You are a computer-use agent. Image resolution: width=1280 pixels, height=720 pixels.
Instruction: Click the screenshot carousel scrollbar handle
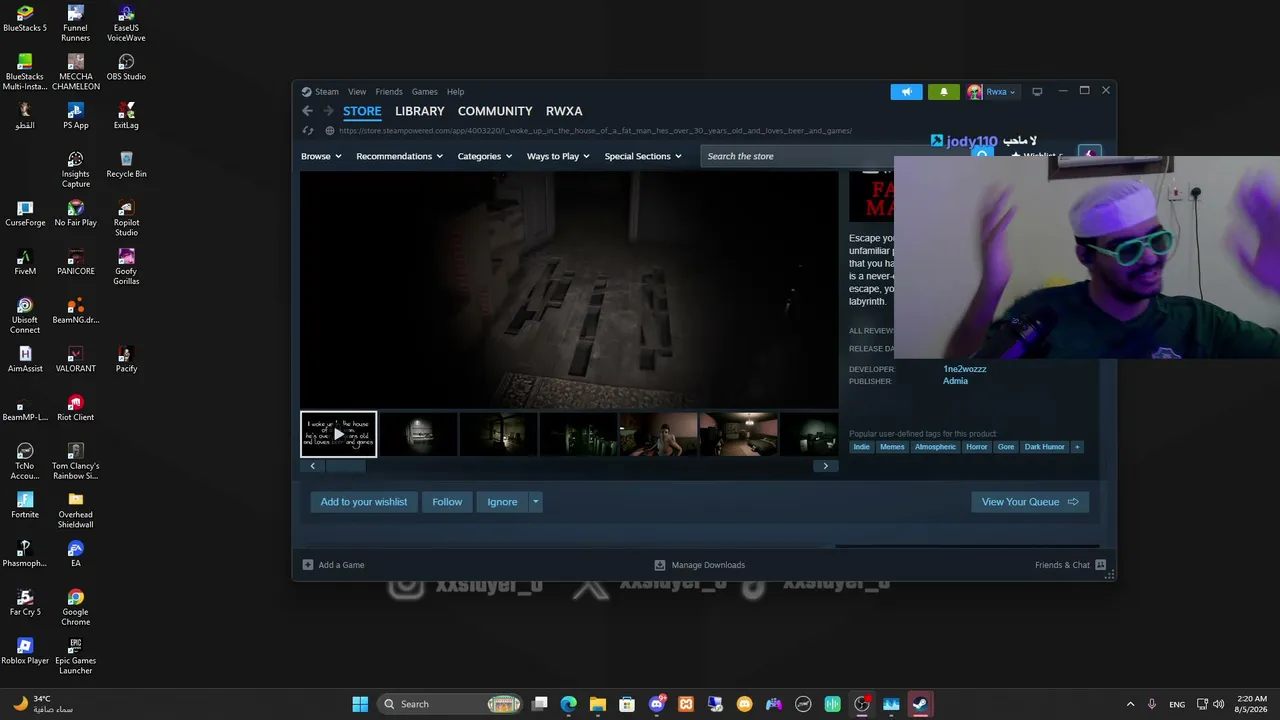345,466
